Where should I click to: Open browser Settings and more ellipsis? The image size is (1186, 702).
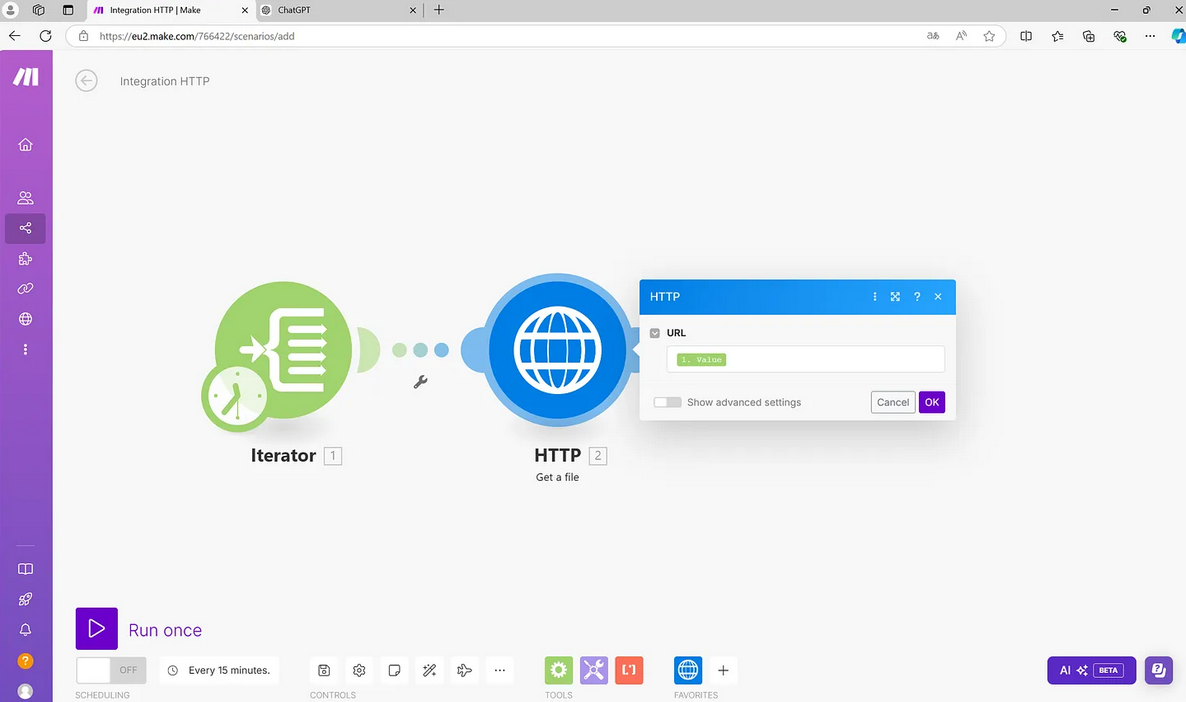(x=1150, y=36)
